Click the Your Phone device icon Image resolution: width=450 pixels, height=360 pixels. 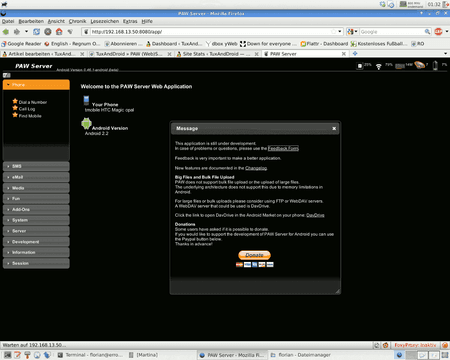(86, 100)
